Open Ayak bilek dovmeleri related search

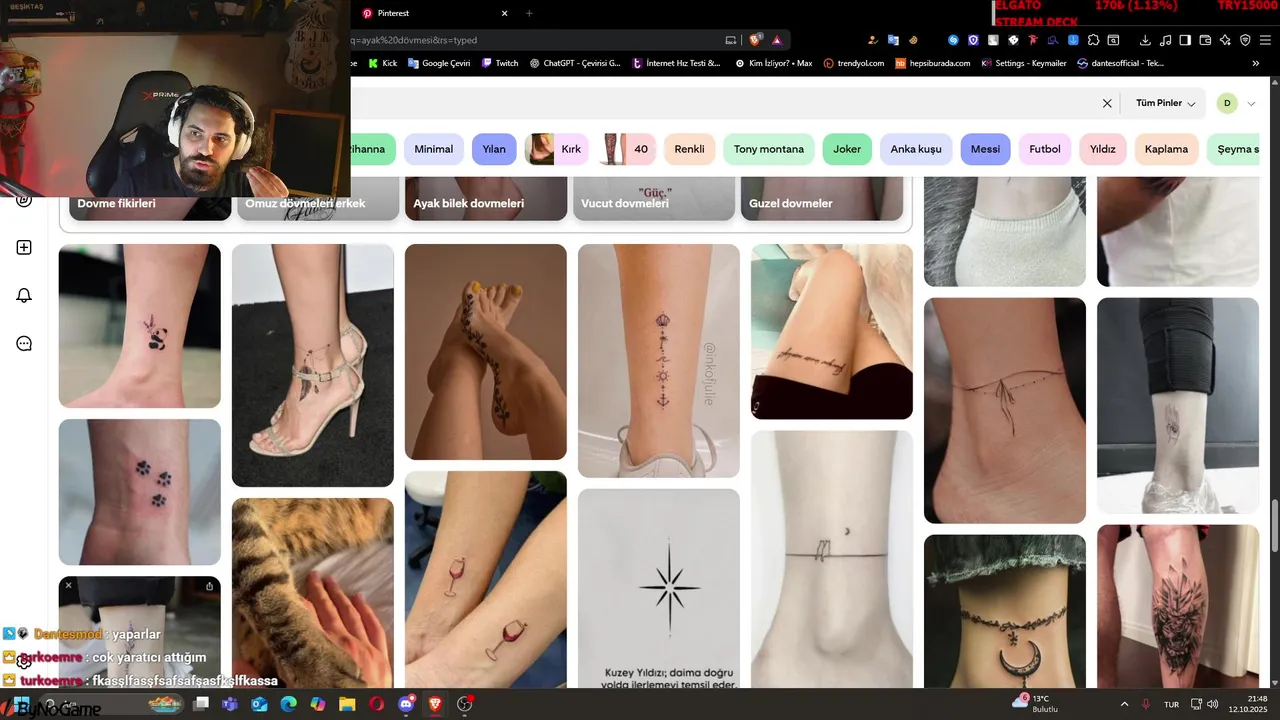(x=484, y=199)
